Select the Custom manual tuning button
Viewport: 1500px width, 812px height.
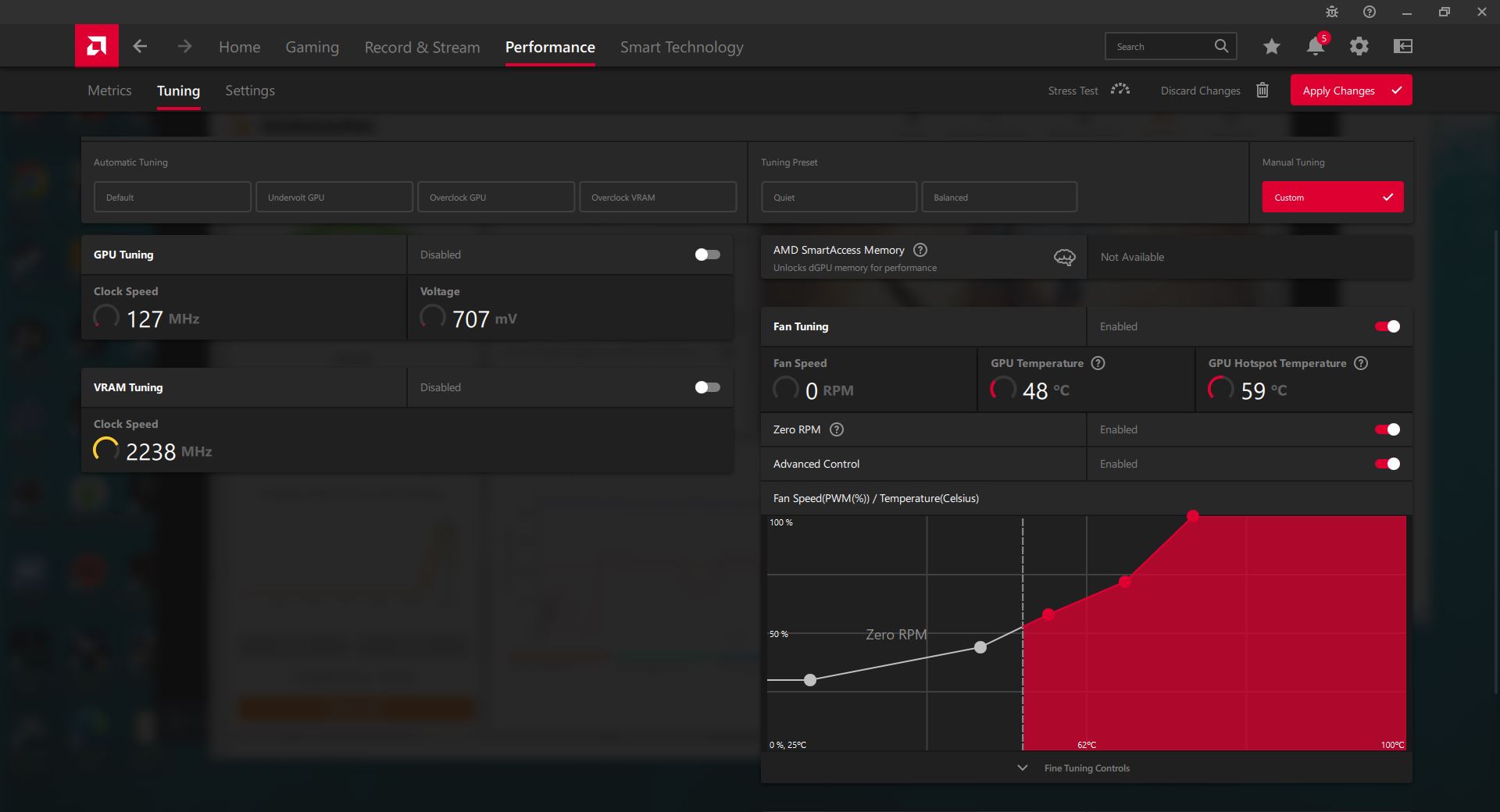coord(1333,198)
